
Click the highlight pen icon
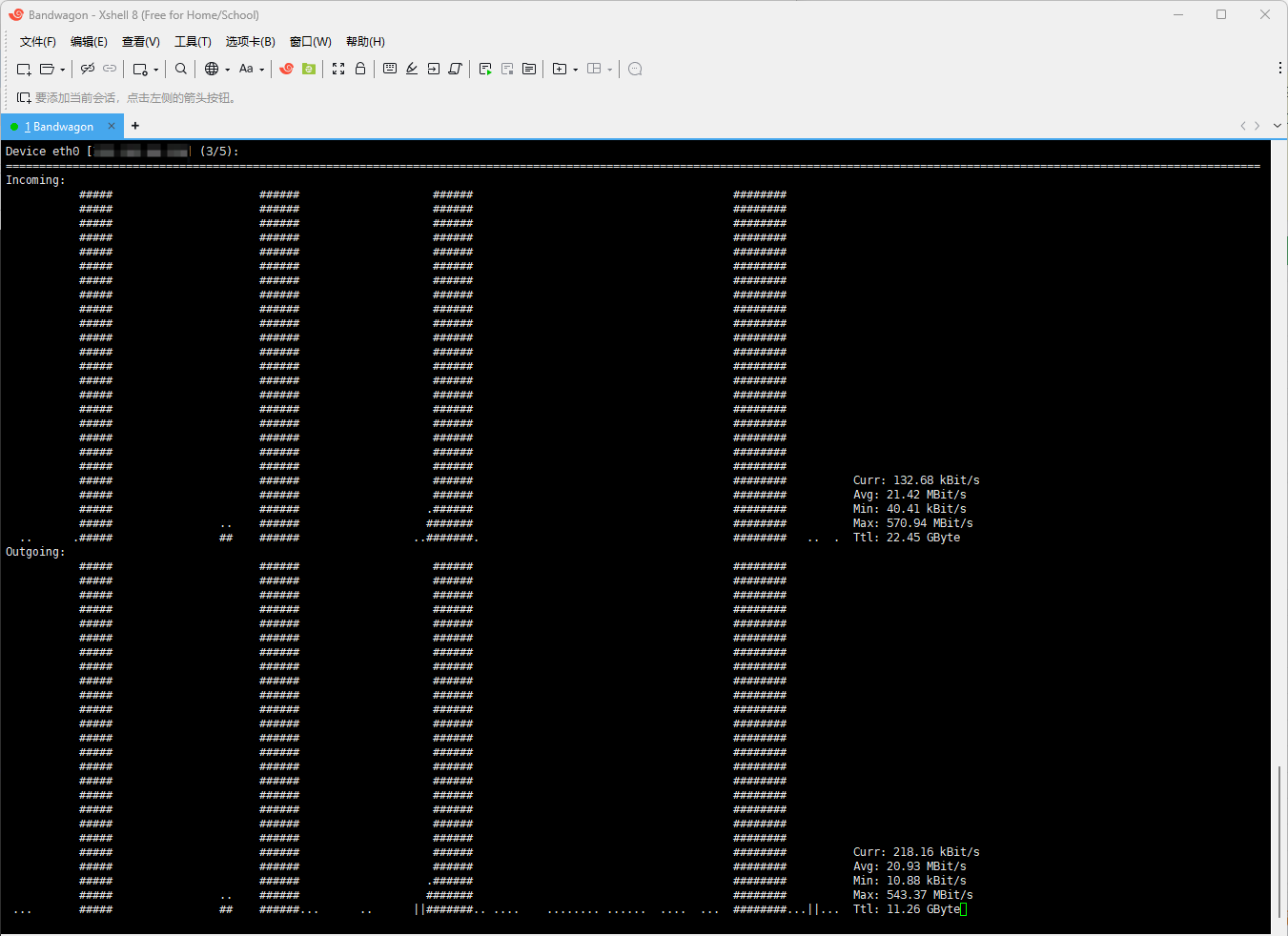pyautogui.click(x=412, y=69)
